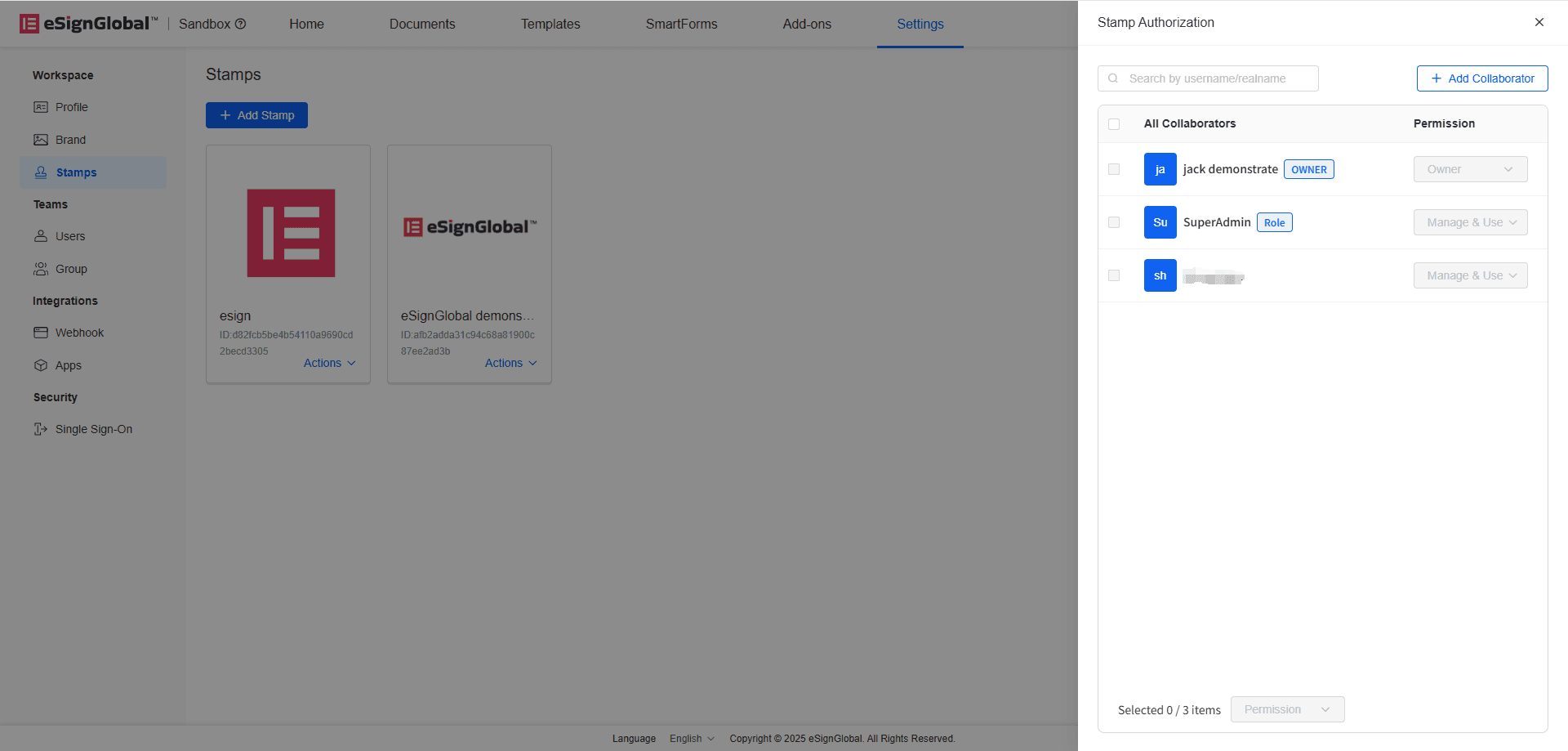Open the Add-ons tab
Image resolution: width=1568 pixels, height=751 pixels.
click(807, 24)
